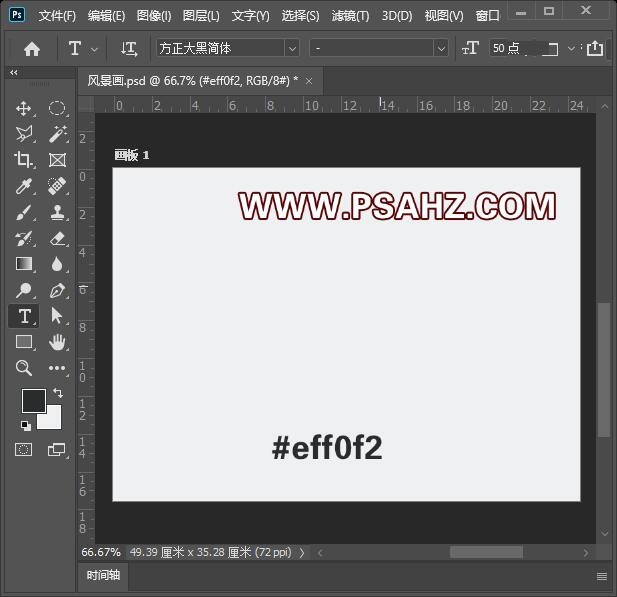This screenshot has height=597, width=617.
Task: Open the 滤镜(T) menu
Action: click(350, 16)
